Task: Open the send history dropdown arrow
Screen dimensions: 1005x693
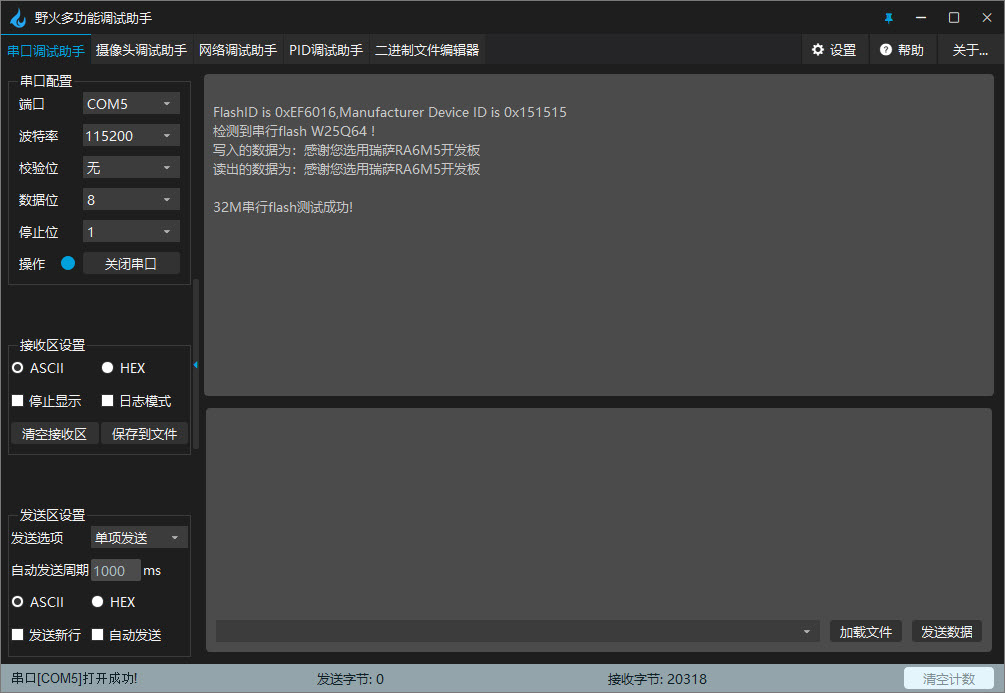Action: click(x=806, y=632)
